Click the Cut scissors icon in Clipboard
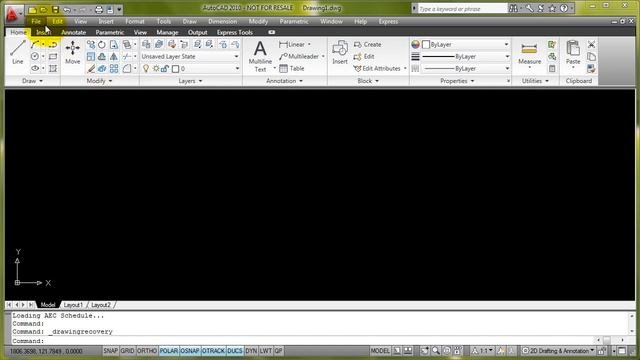 point(591,44)
